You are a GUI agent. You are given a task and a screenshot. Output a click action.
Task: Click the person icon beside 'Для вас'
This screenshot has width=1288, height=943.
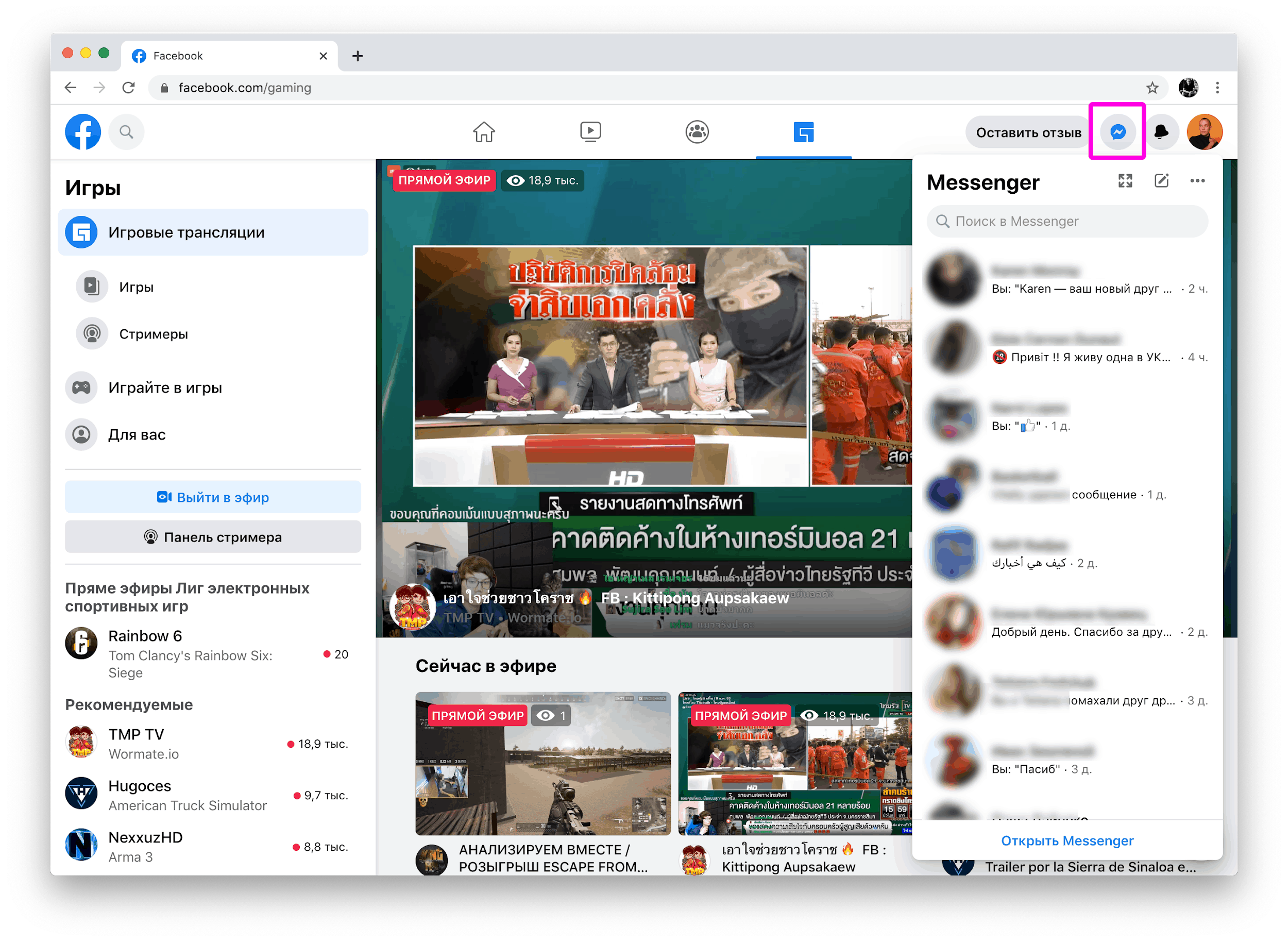point(81,434)
